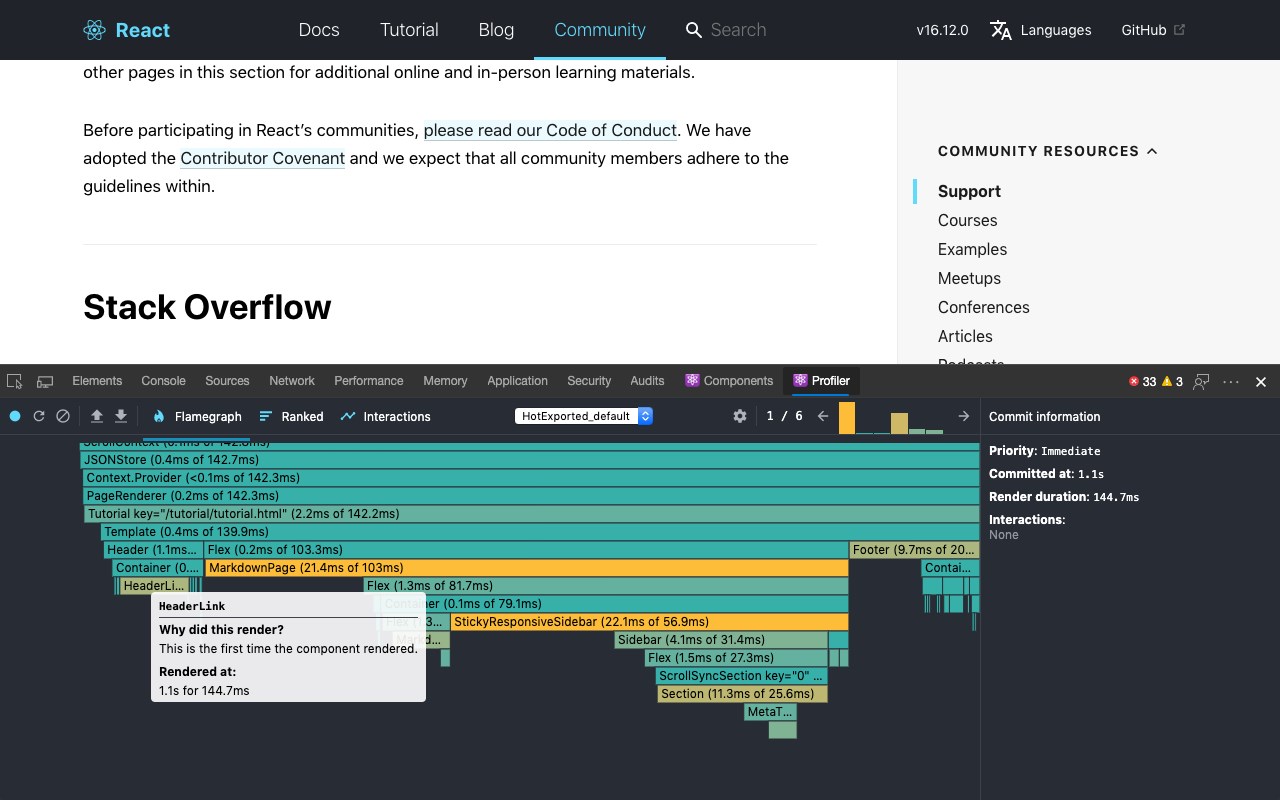Open Conferences in the sidebar

[984, 307]
